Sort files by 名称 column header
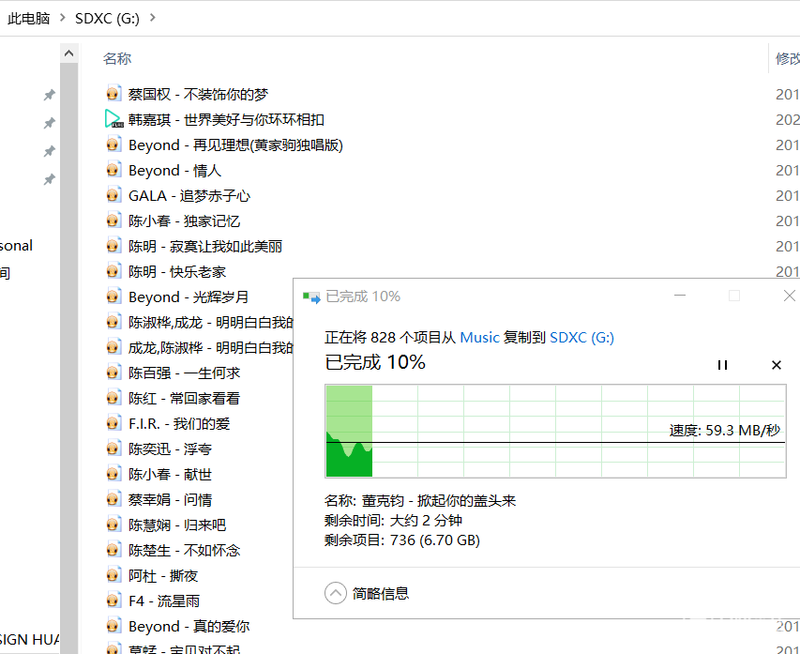Screen dimensions: 800x654 [117, 59]
